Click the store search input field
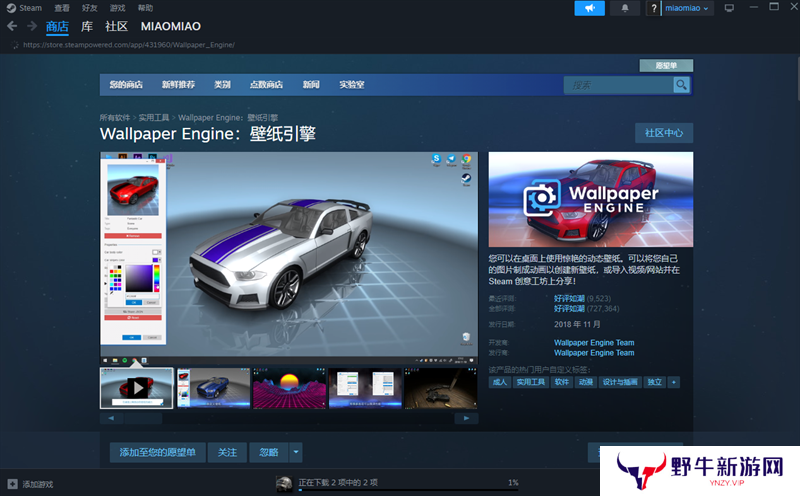800x496 pixels. pyautogui.click(x=618, y=85)
